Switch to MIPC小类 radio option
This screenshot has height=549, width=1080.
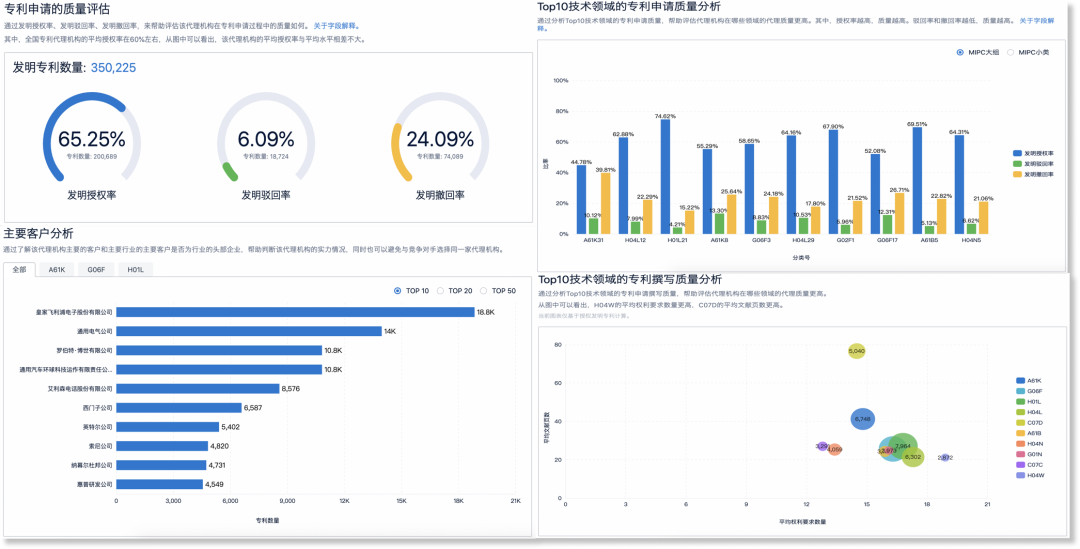point(1010,52)
